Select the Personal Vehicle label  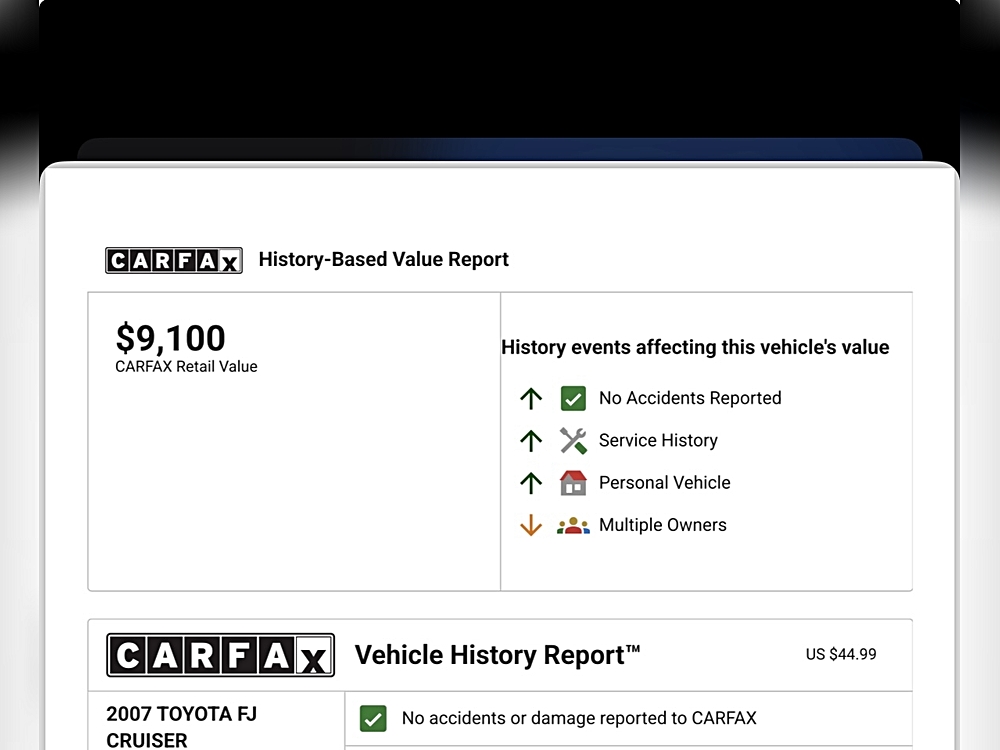click(664, 483)
